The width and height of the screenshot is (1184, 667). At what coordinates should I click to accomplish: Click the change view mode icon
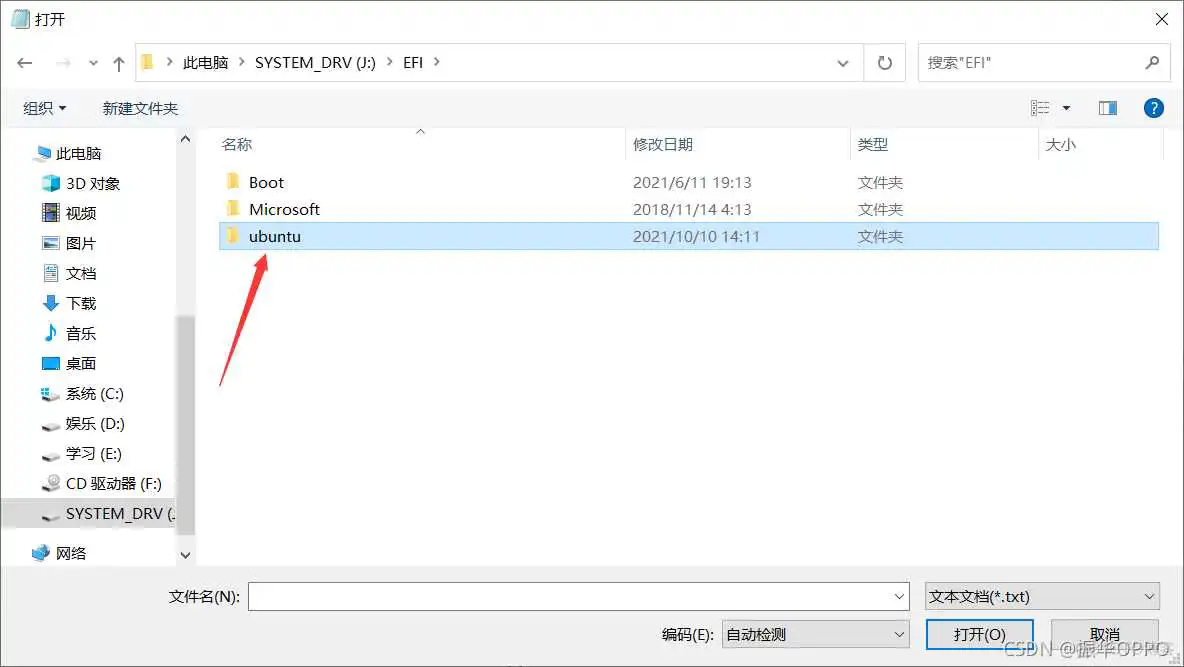coord(1042,108)
